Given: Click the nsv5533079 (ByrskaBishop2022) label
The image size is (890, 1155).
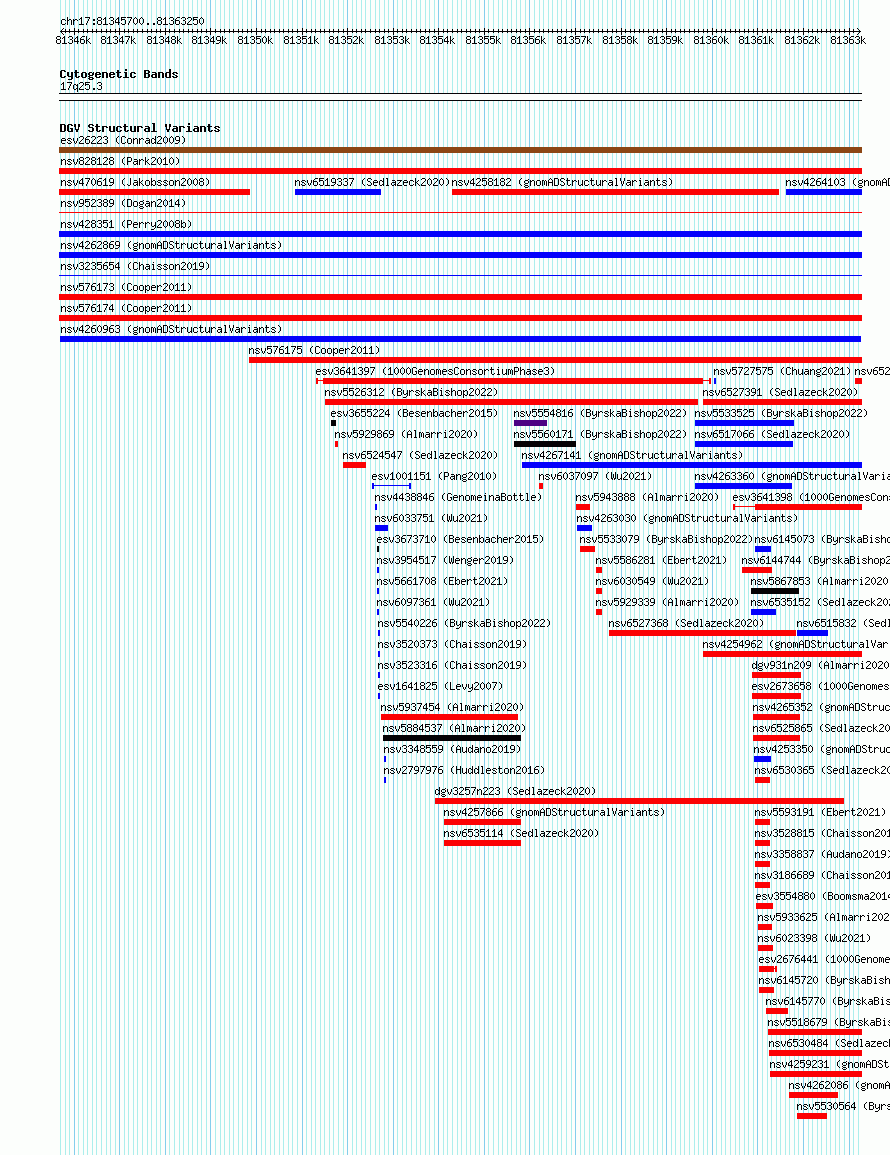Looking at the screenshot, I should coord(666,539).
